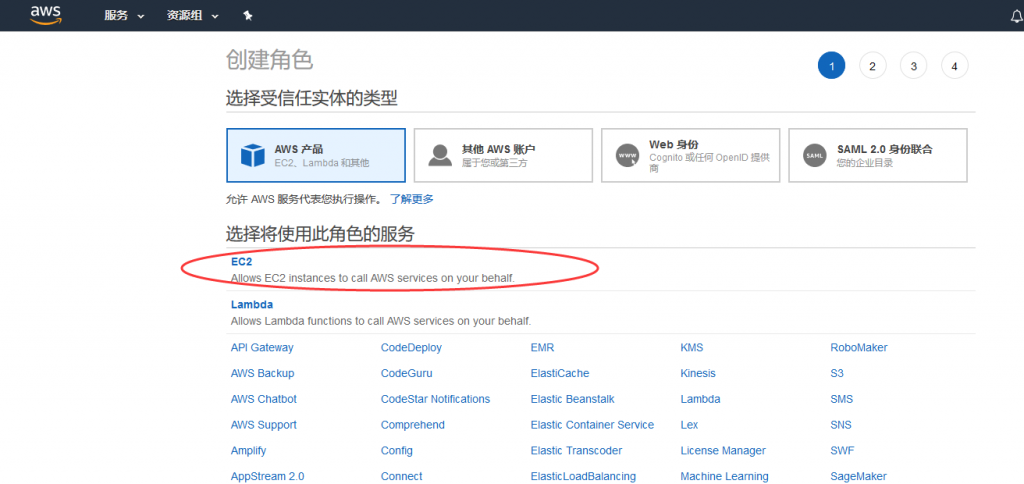The image size is (1024, 484).
Task: Select ElasticLoadBalancing service
Action: [583, 476]
